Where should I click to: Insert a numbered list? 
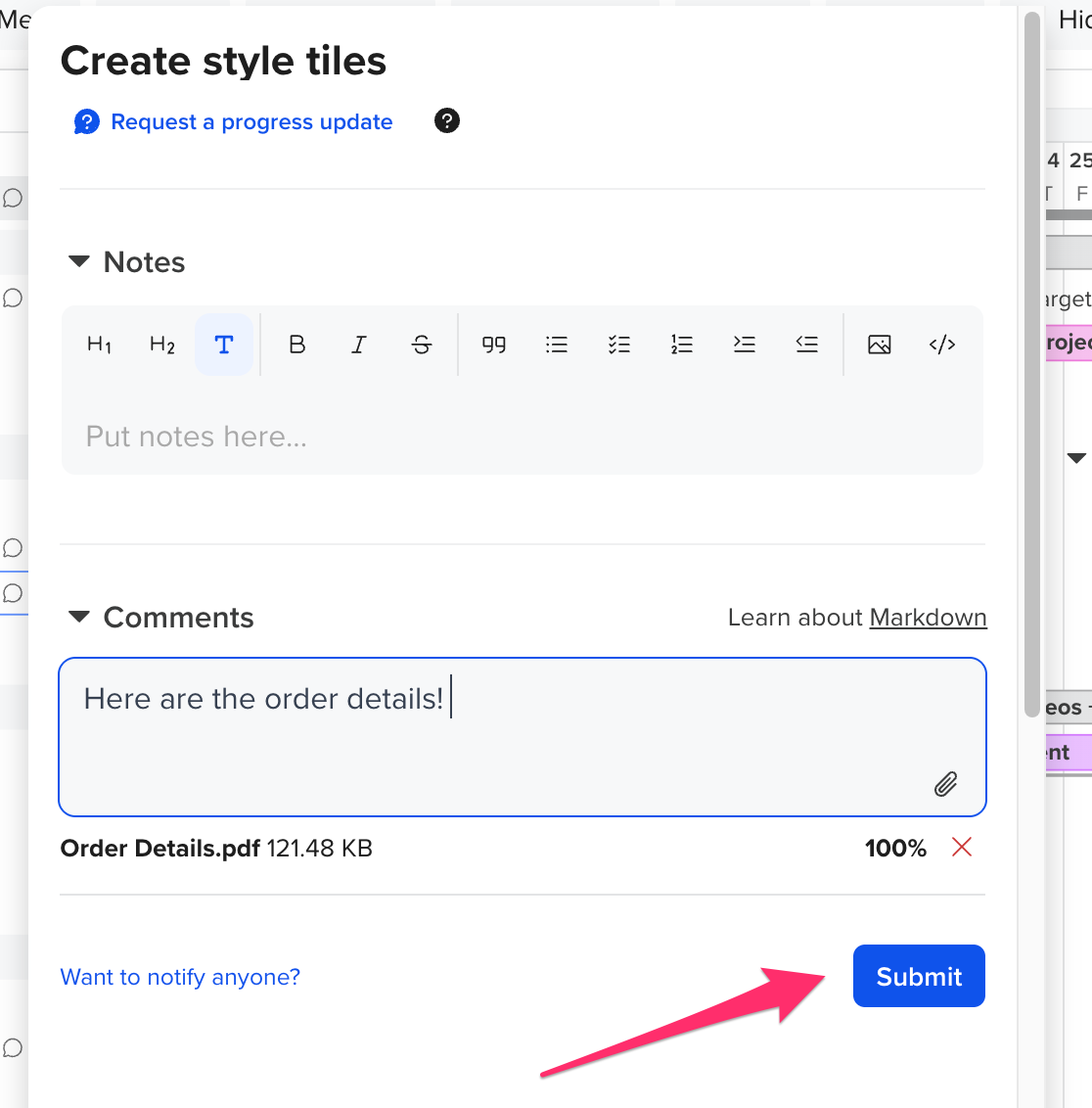(682, 345)
